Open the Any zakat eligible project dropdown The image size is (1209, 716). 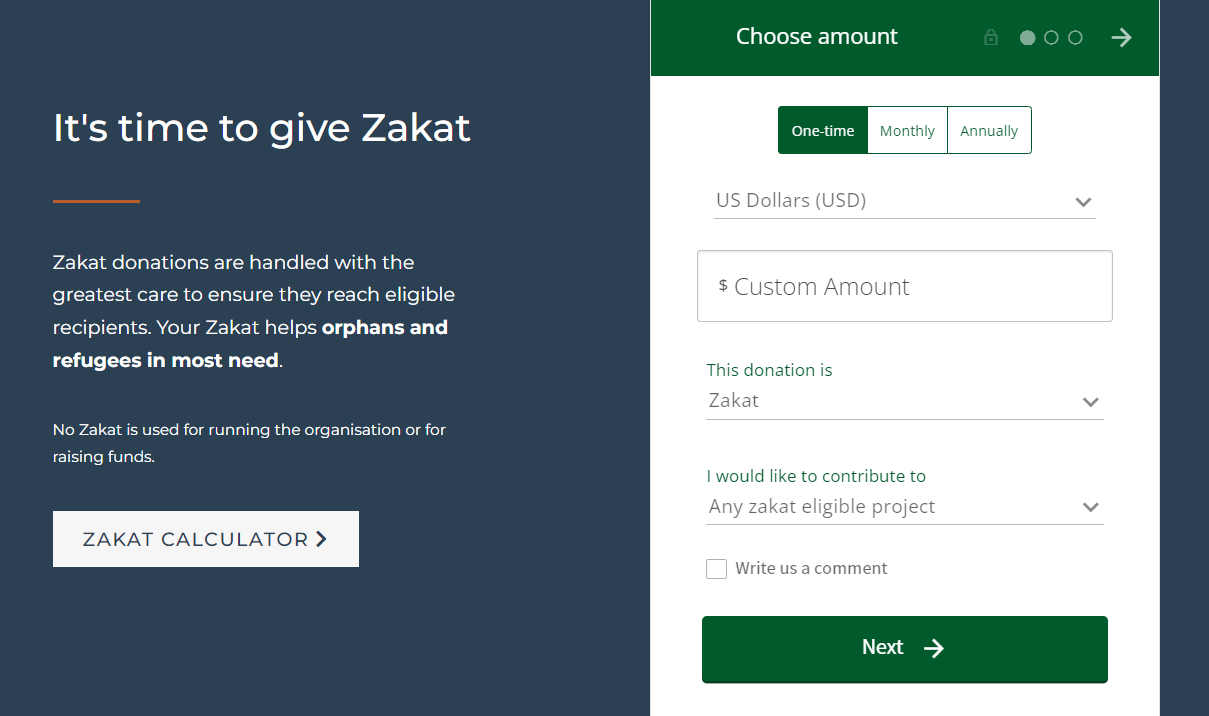[905, 507]
